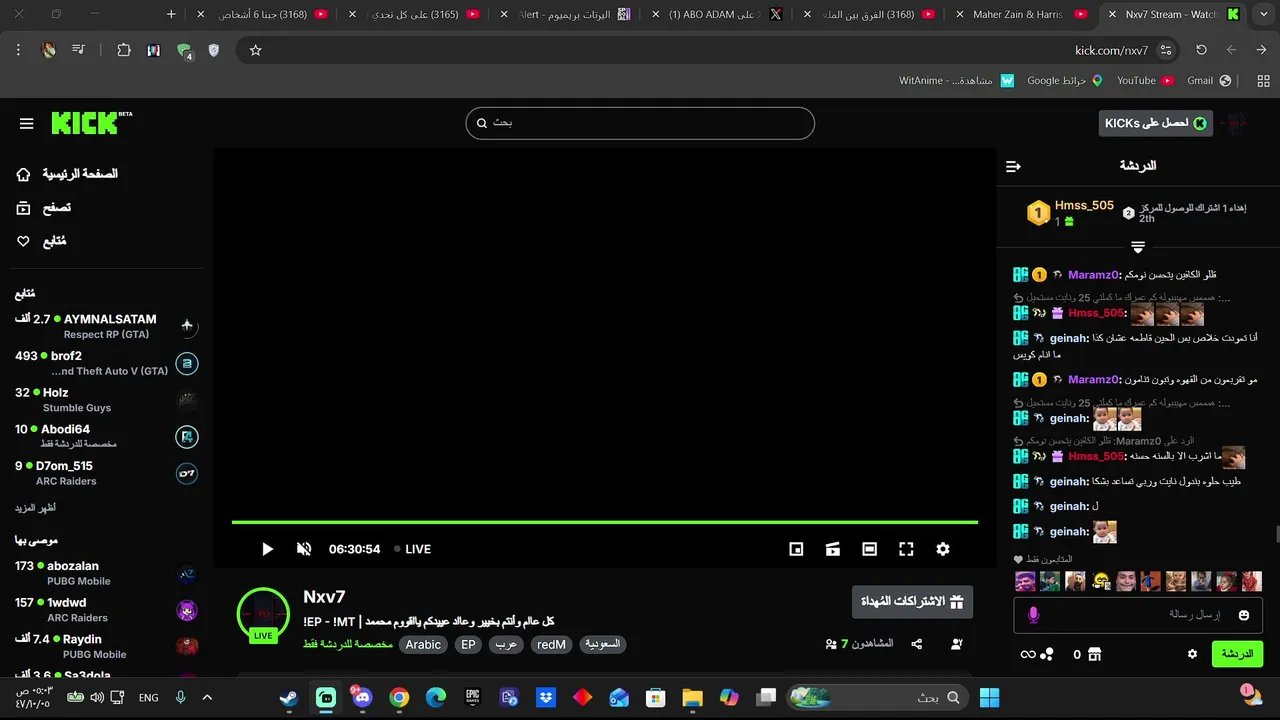The width and height of the screenshot is (1280, 720).
Task: Collapse the chat panel icon
Action: click(x=1013, y=166)
